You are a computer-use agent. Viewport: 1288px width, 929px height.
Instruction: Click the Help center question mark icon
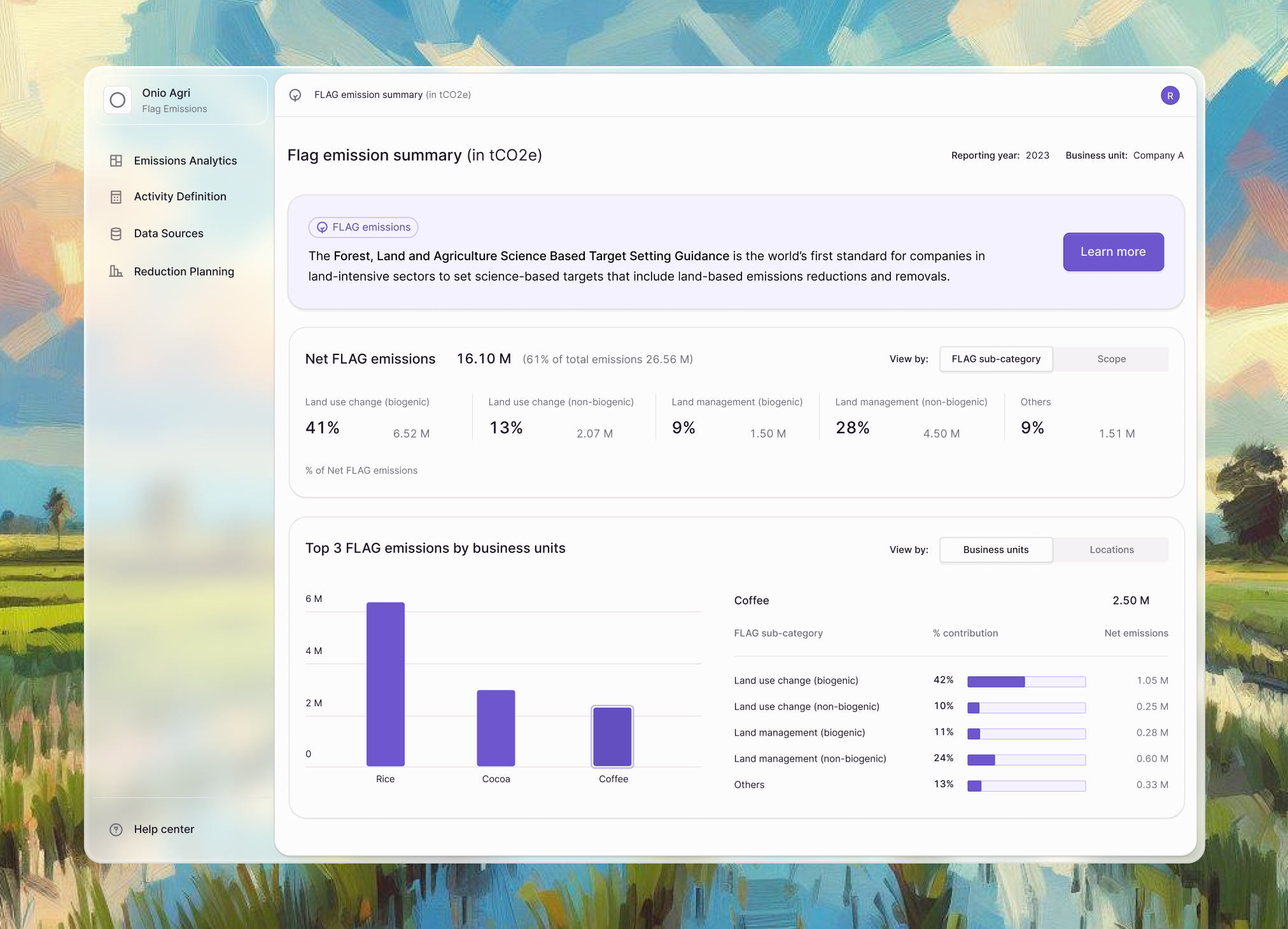pyautogui.click(x=116, y=829)
